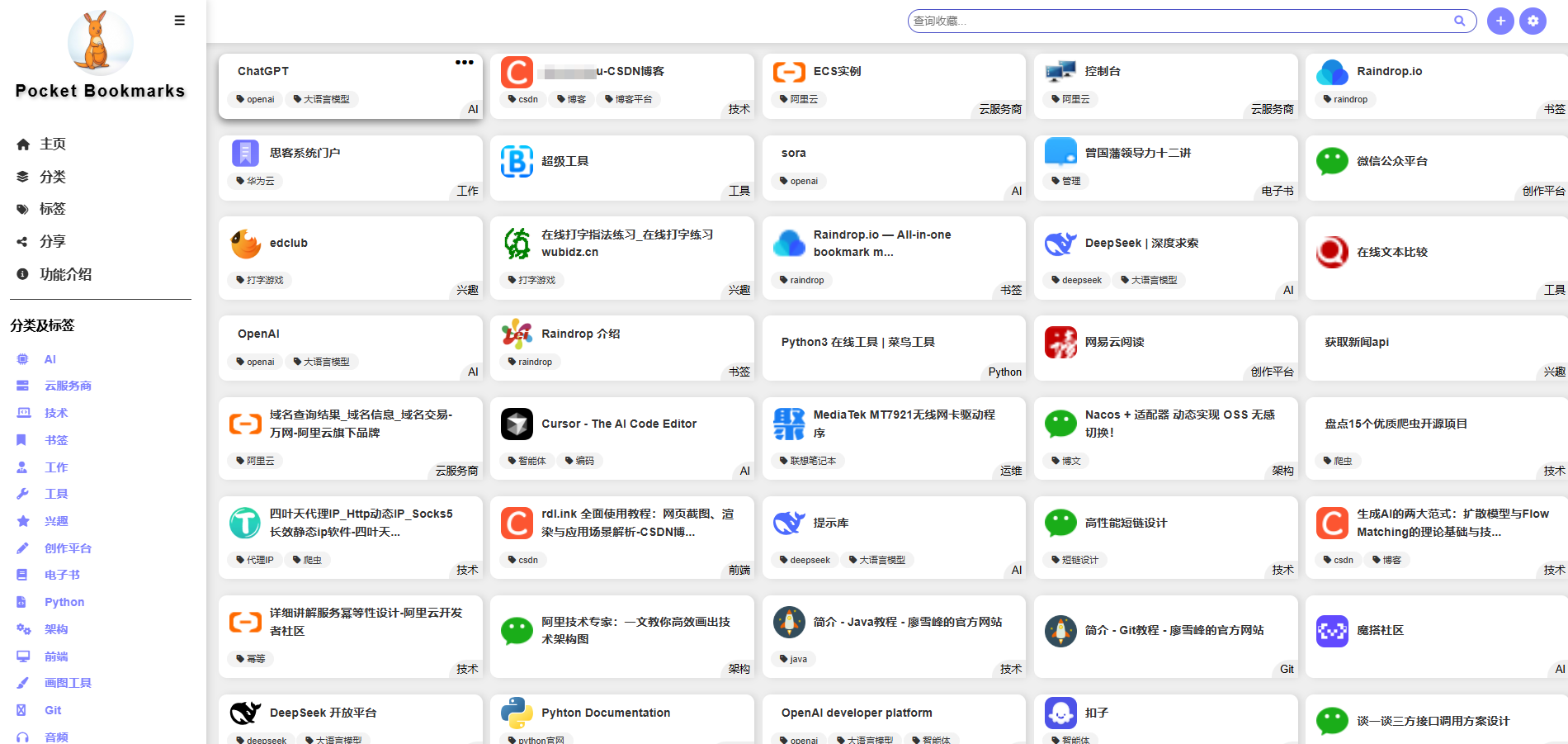The height and width of the screenshot is (744, 1568).
Task: Filter by 电子书 category in sidebar
Action: (62, 575)
